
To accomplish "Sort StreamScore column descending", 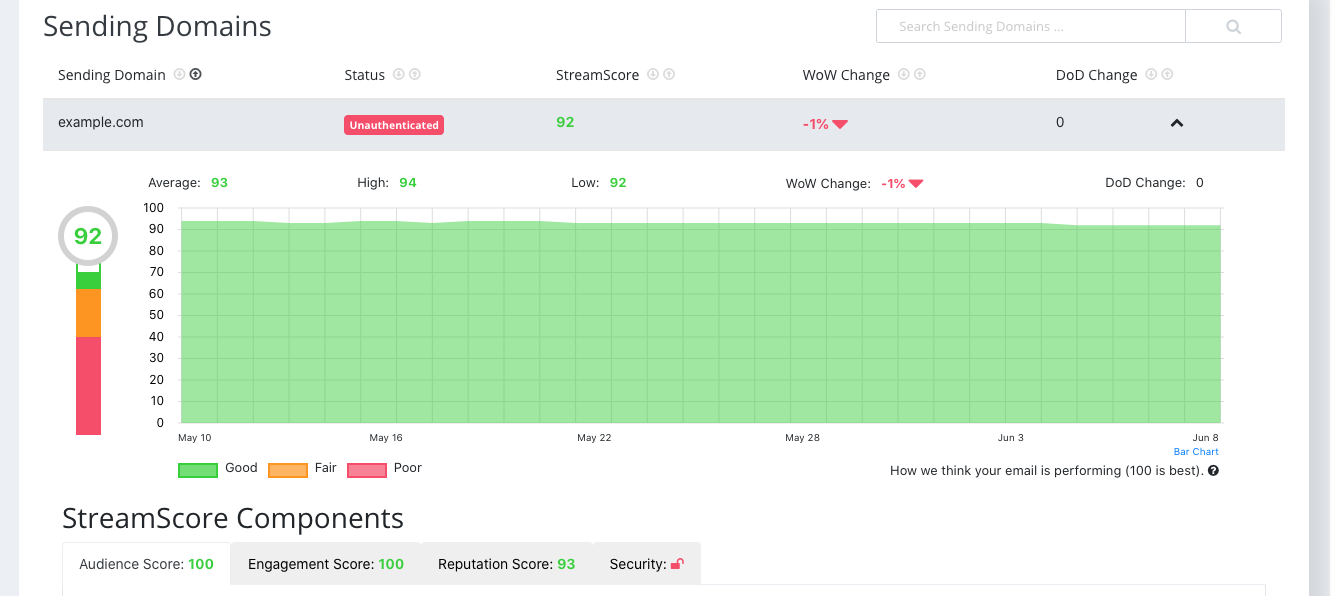I will pos(653,74).
